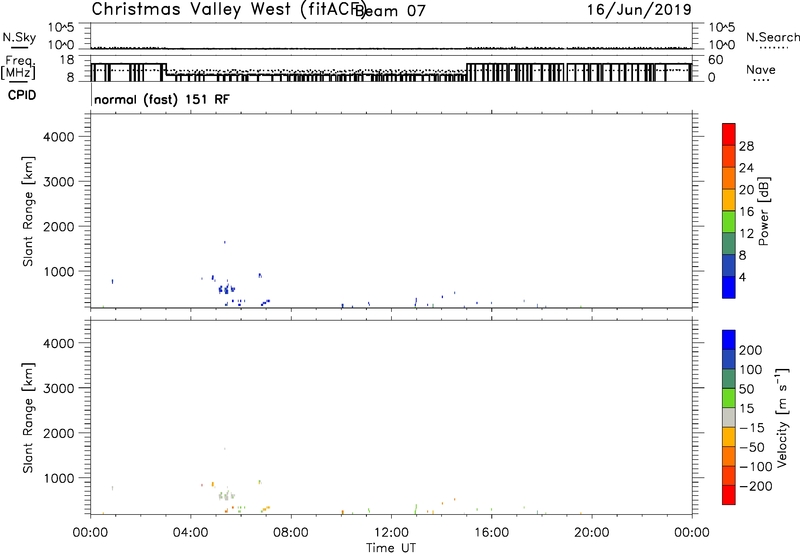Click the 'Slant Range [km]' label of power panel

coord(28,211)
